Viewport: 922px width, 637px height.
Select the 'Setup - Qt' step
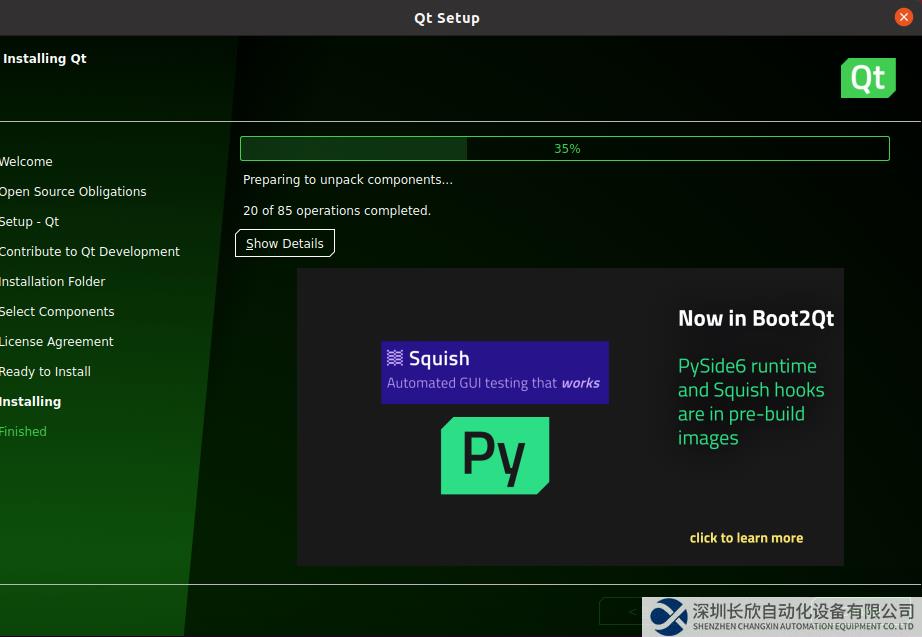click(29, 221)
